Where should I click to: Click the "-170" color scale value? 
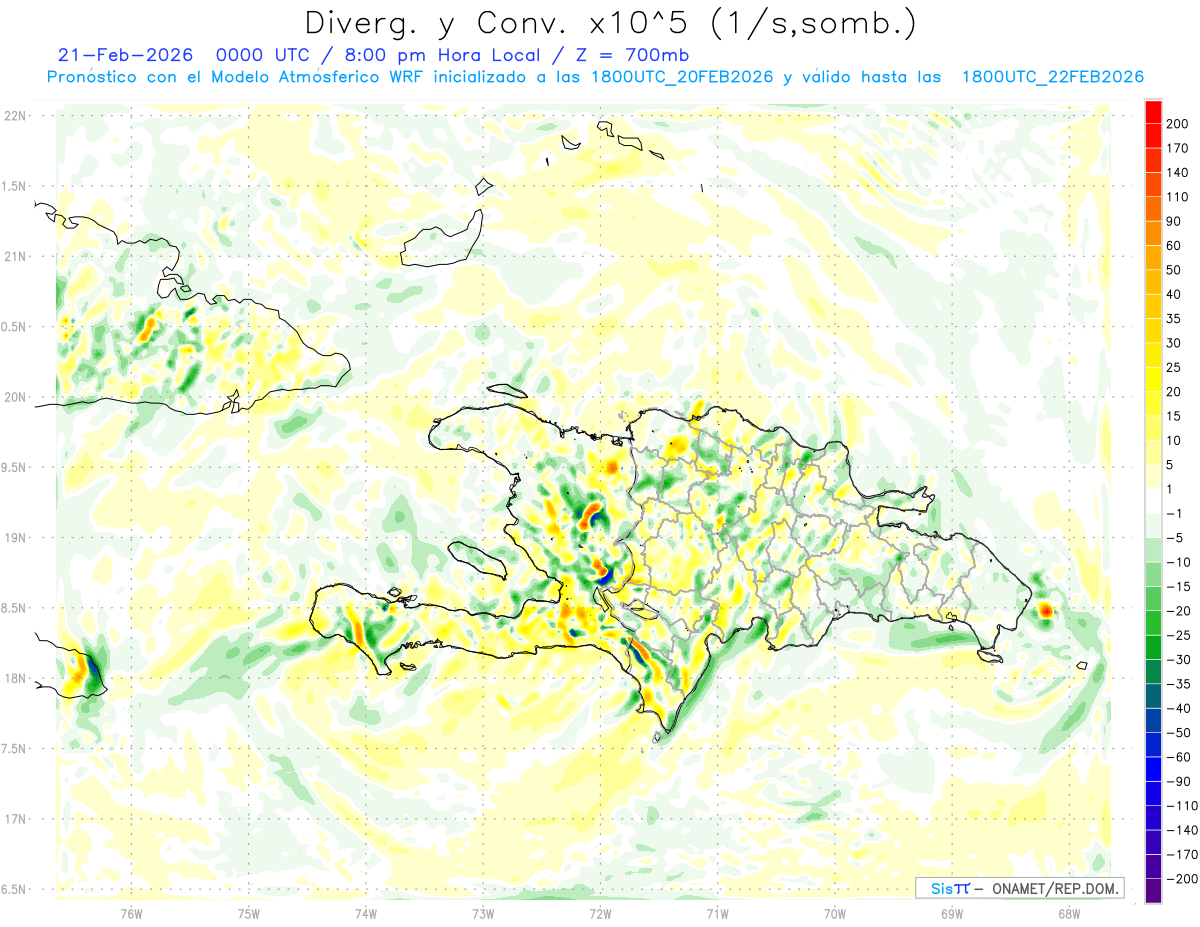1181,855
